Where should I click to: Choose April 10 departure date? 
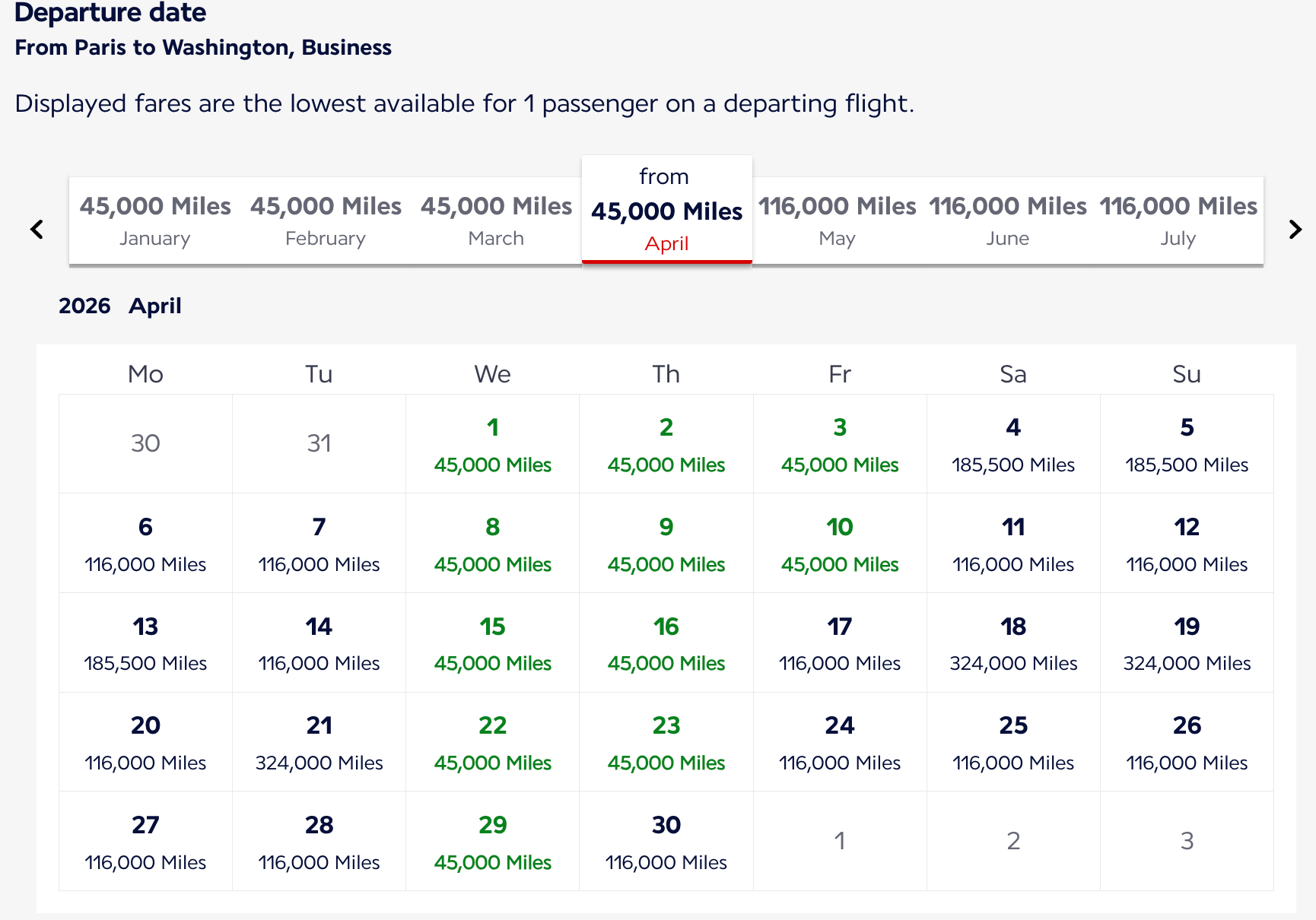(x=840, y=543)
